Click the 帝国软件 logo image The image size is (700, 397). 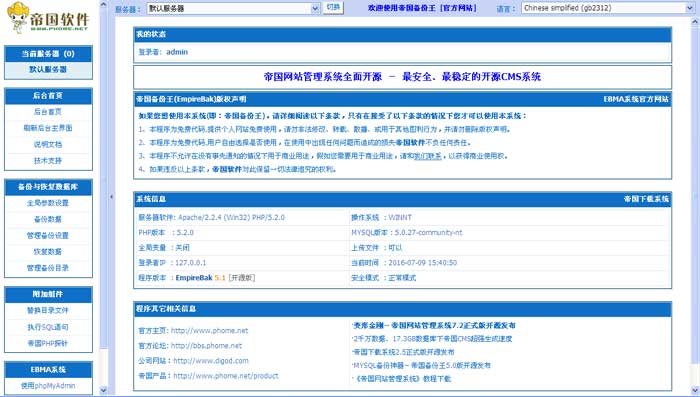48,18
